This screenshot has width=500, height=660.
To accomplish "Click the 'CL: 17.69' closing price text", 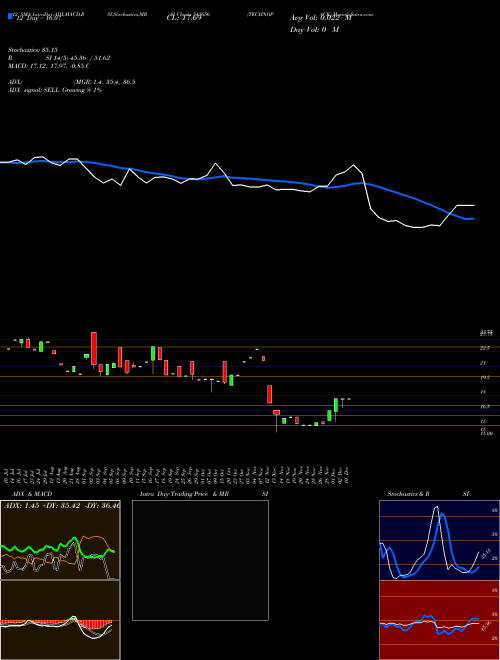I will tap(184, 18).
